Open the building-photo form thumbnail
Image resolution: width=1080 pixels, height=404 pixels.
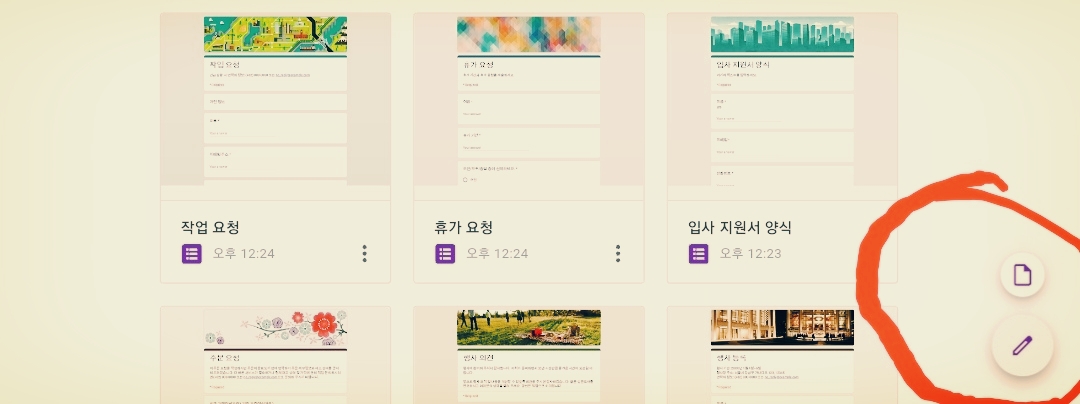click(x=782, y=356)
